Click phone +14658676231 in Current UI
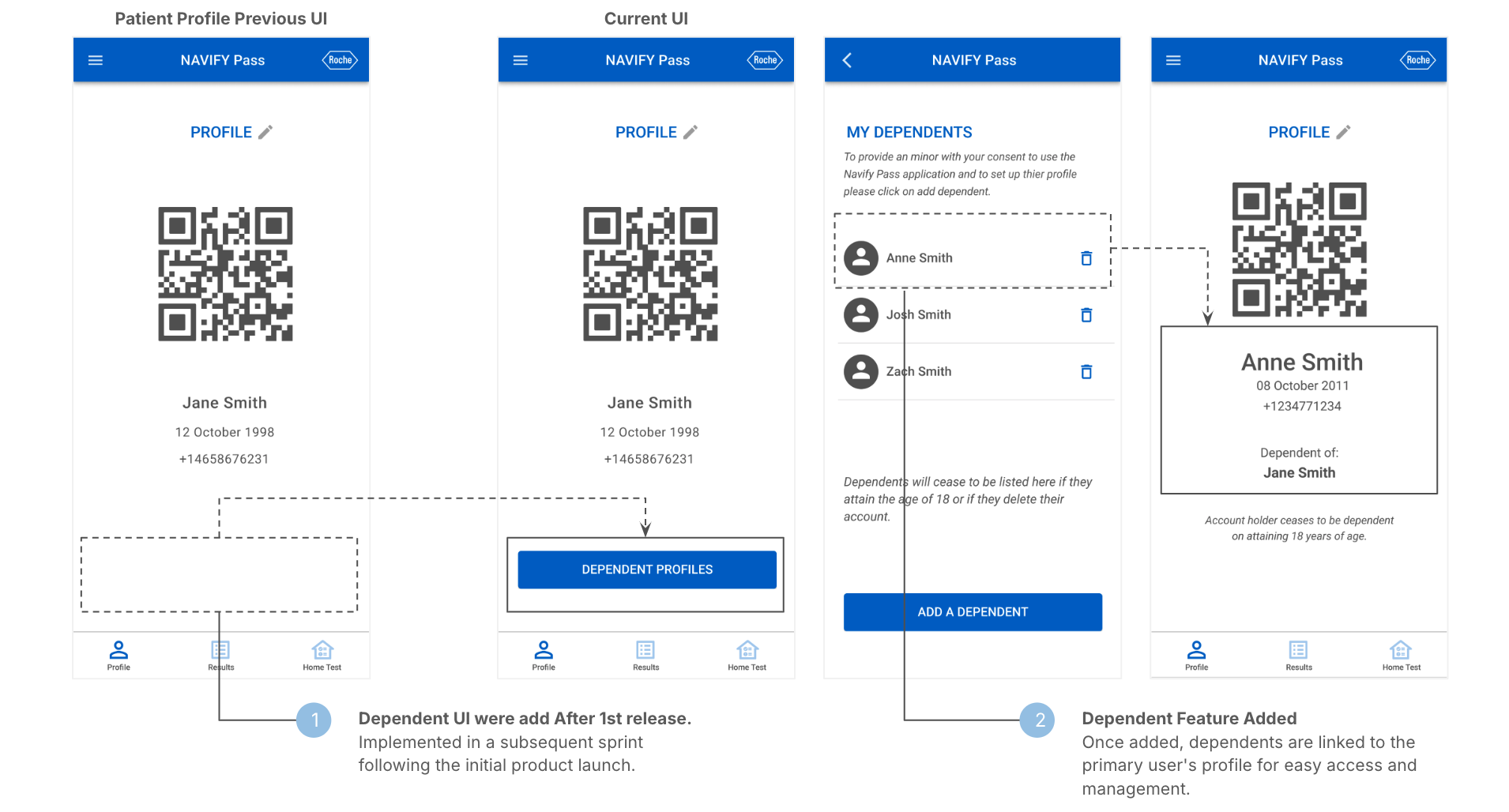1509x812 pixels. 649,459
